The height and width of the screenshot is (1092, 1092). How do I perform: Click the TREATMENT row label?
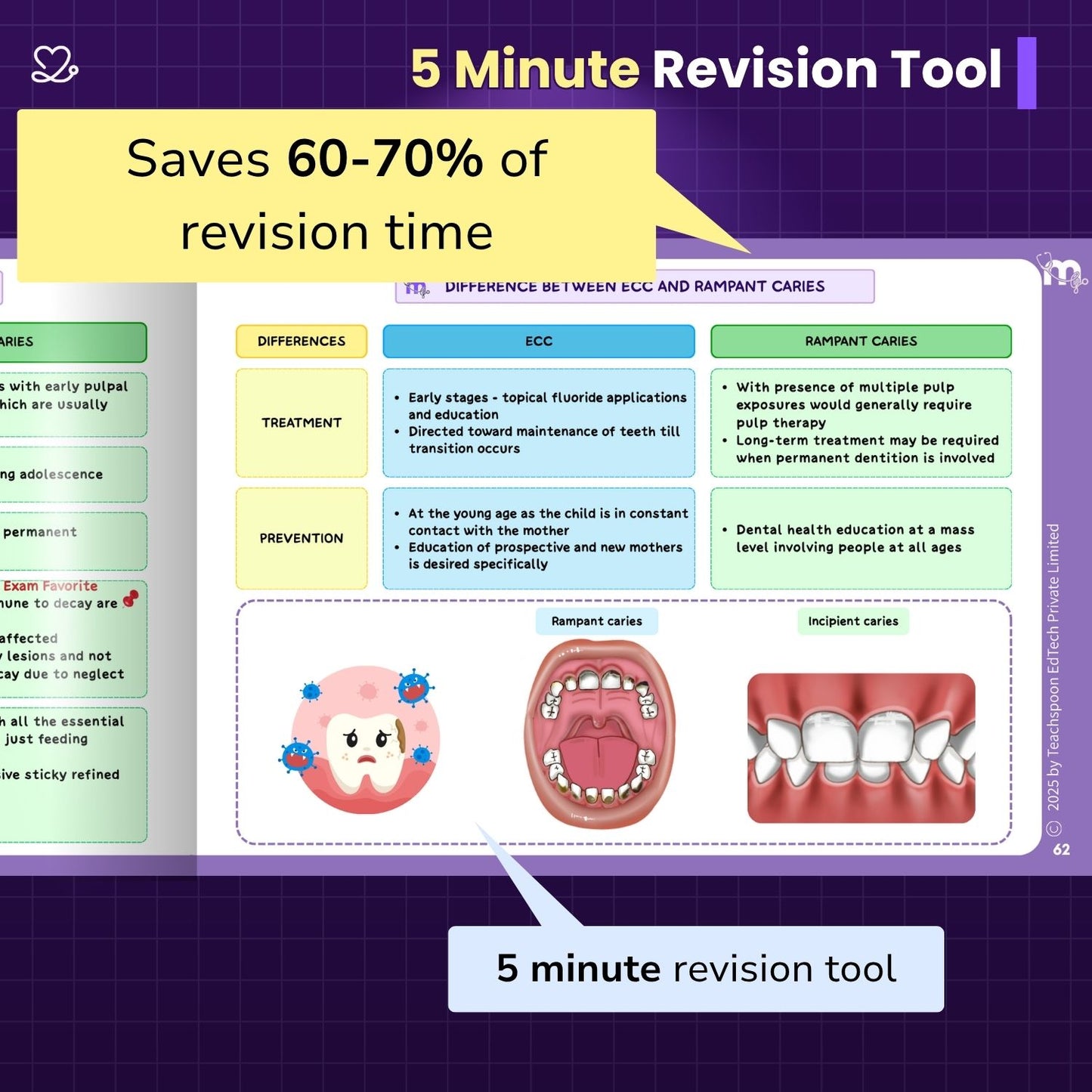click(x=301, y=423)
